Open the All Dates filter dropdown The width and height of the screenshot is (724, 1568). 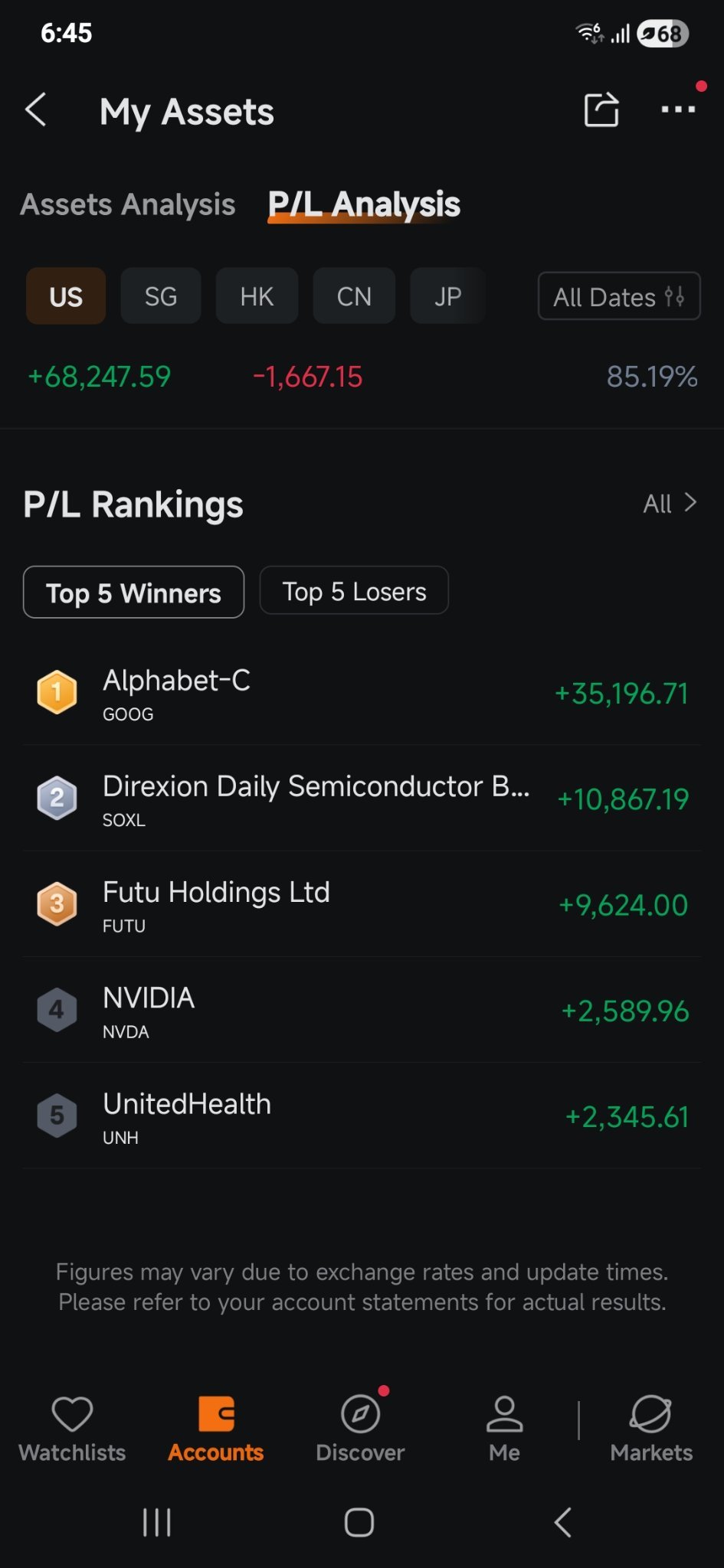619,296
